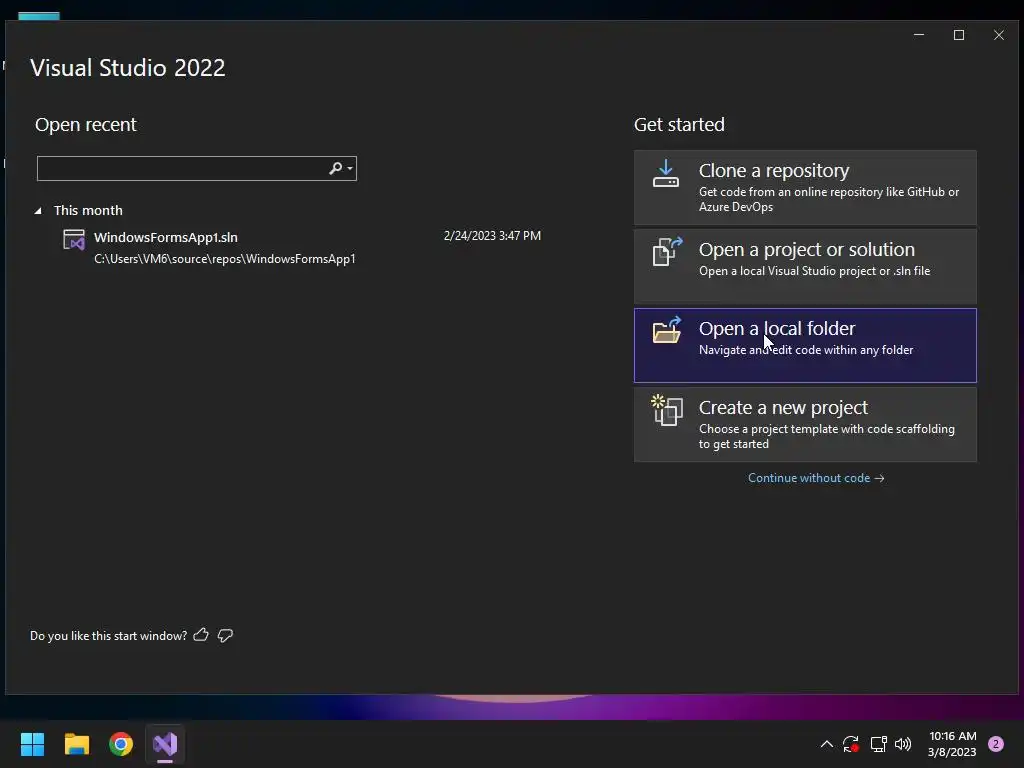The image size is (1024, 768).
Task: Click the C:\Users\VM6\source\repos\WindowsFormsApp1 path text
Action: (225, 259)
